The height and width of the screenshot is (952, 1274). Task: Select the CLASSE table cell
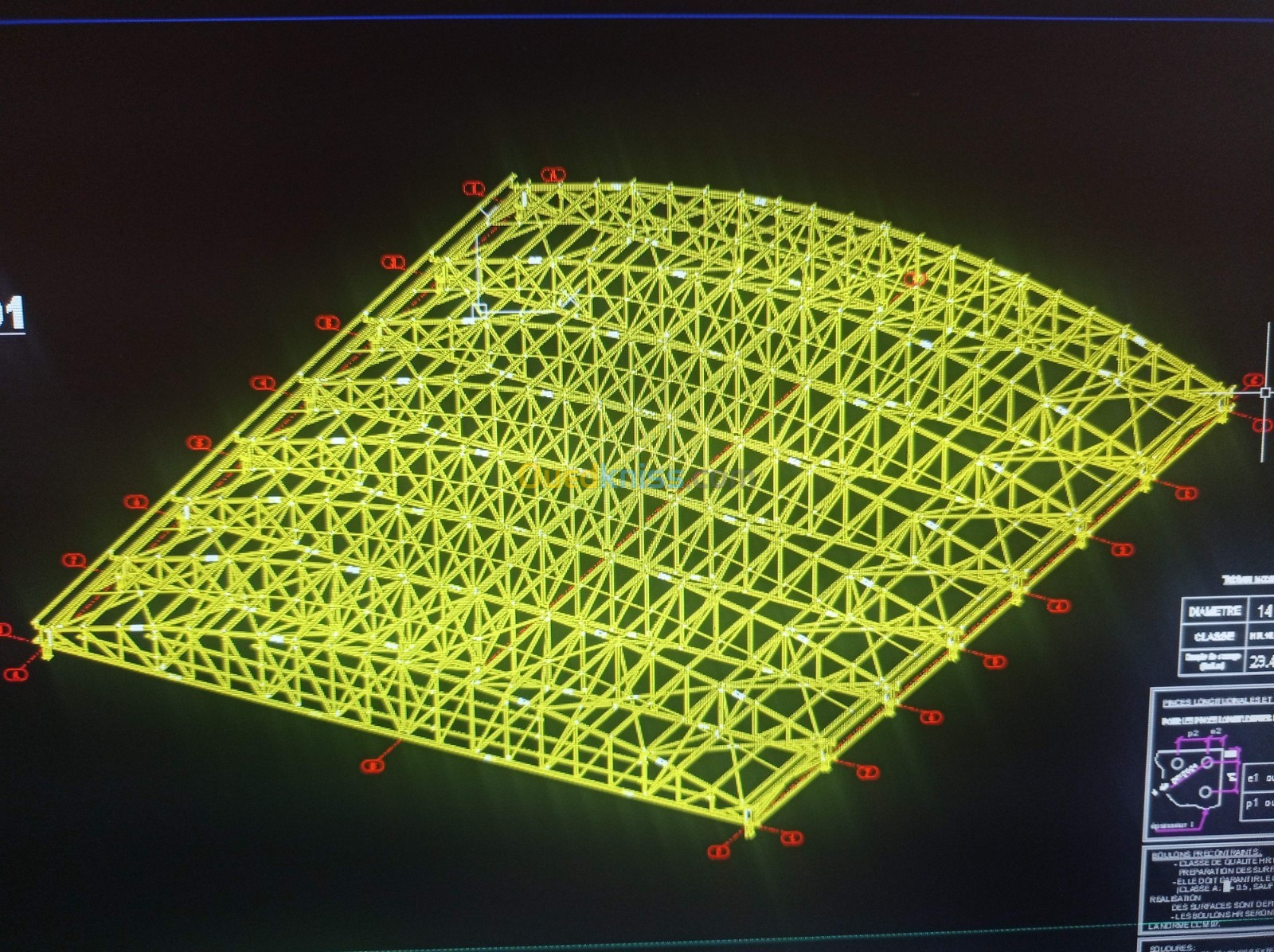click(1215, 636)
